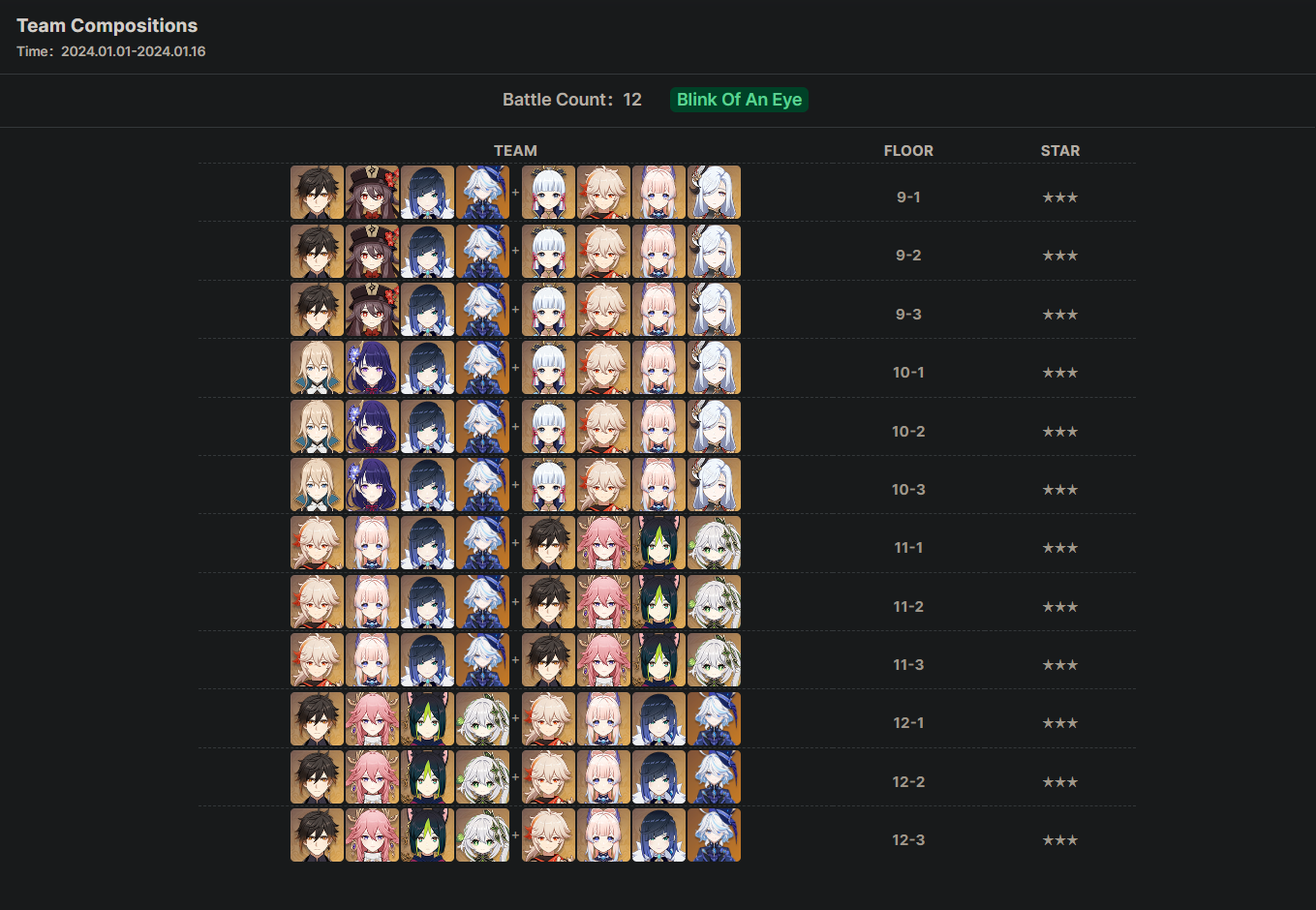Open Kokomi's avatar in the 9-1 row

658,193
